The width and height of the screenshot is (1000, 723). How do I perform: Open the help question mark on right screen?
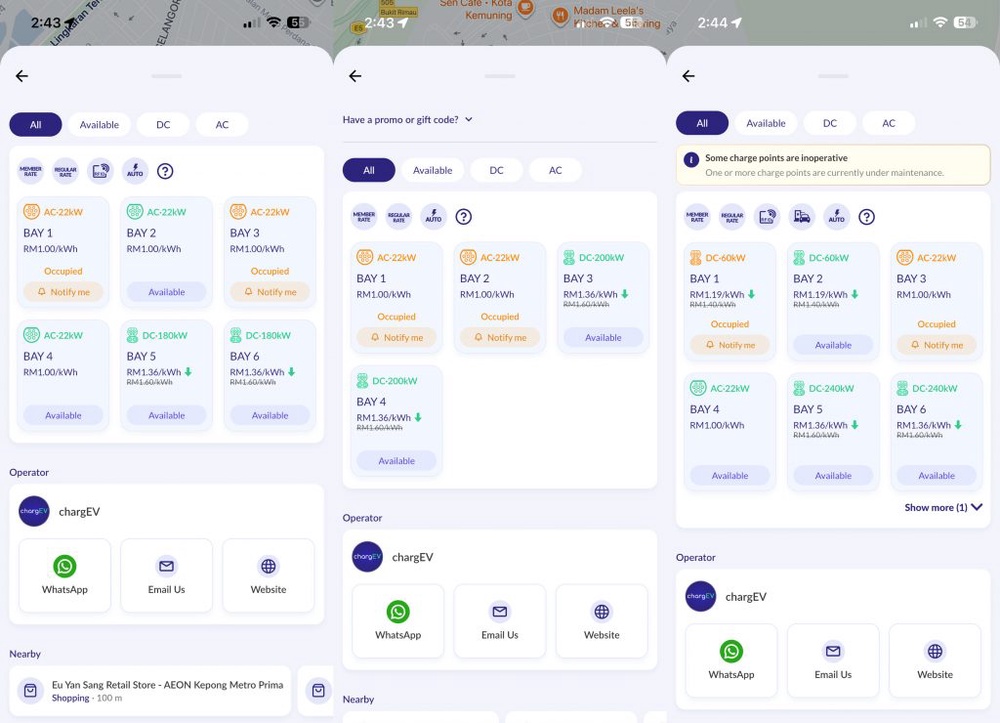(x=866, y=217)
